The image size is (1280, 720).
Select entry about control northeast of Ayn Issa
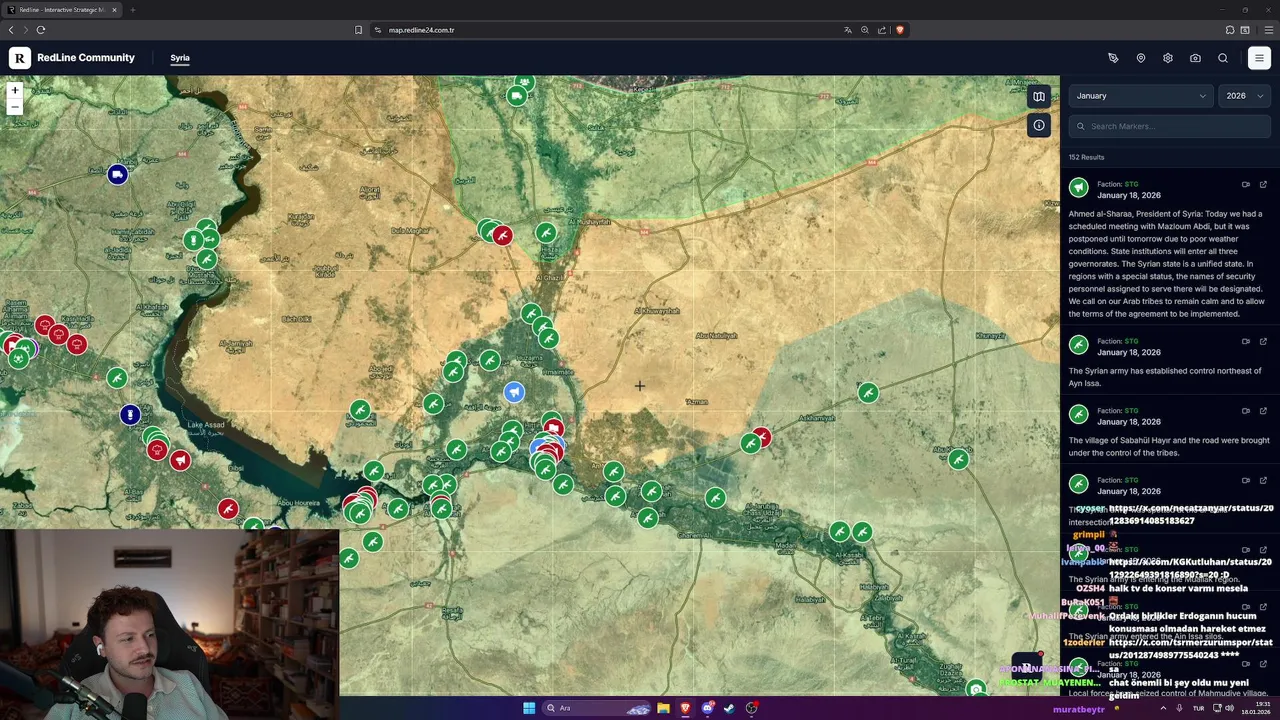click(1165, 377)
